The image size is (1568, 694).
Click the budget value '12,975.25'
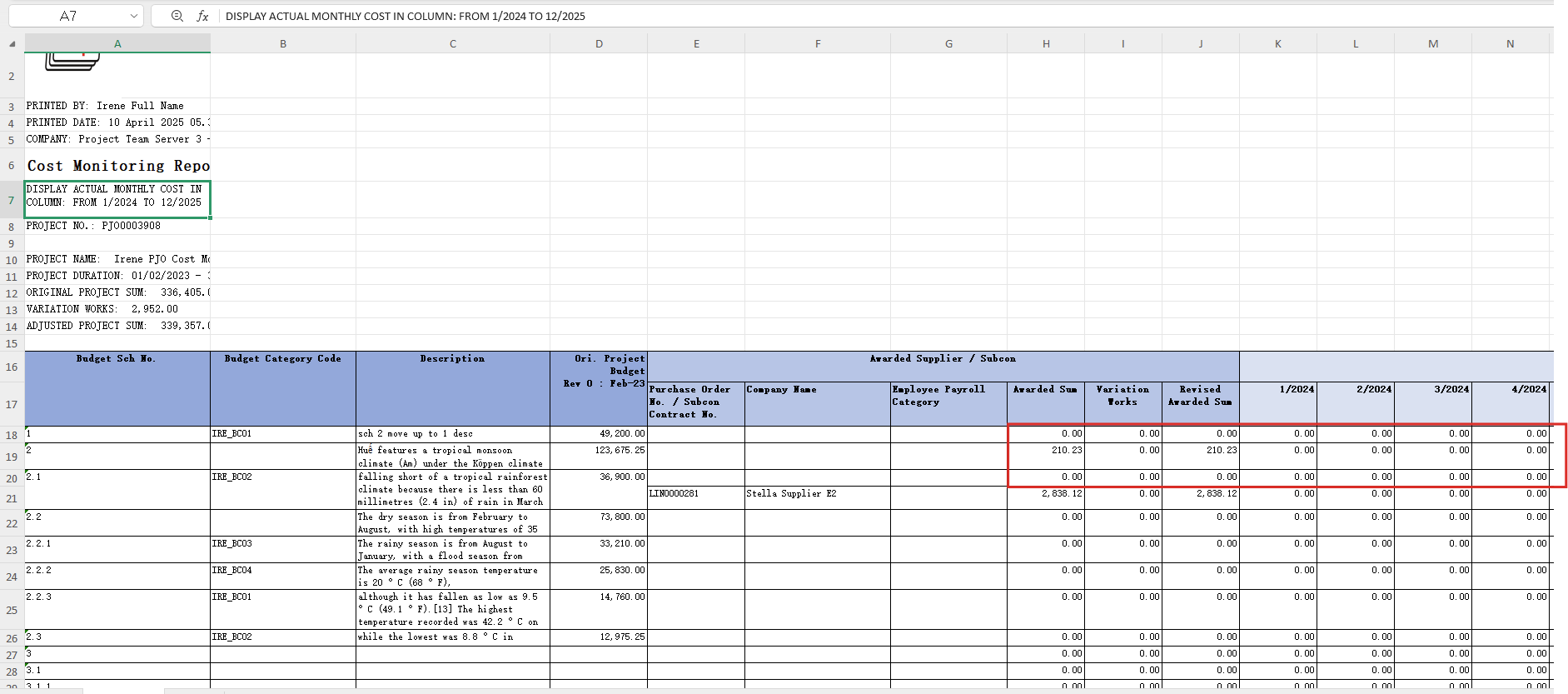(x=599, y=637)
